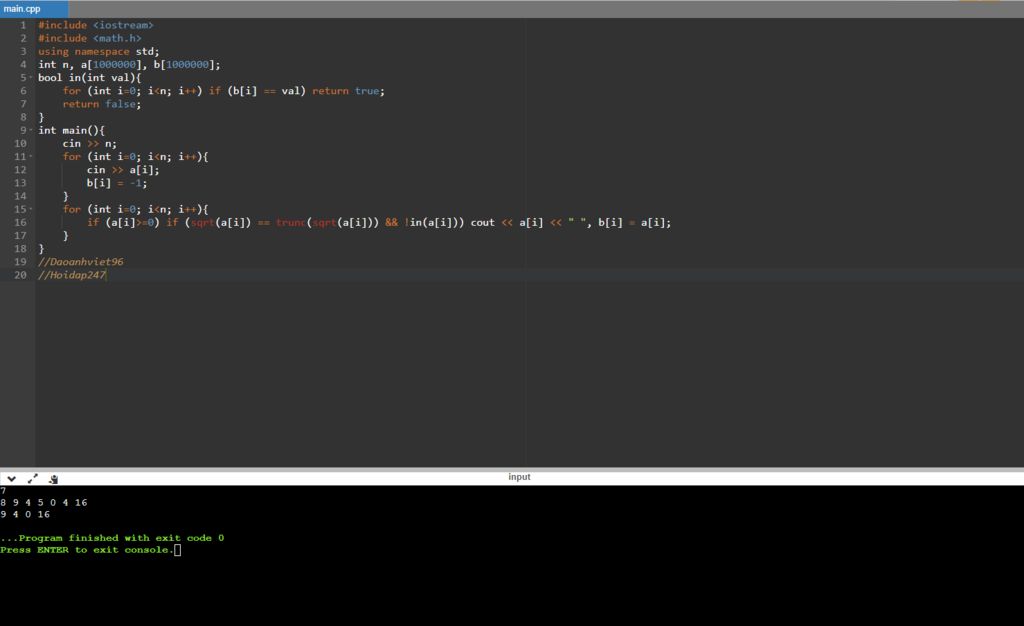Click 'Press ENTER to exit console.' prompt
This screenshot has height=626, width=1024.
point(88,550)
